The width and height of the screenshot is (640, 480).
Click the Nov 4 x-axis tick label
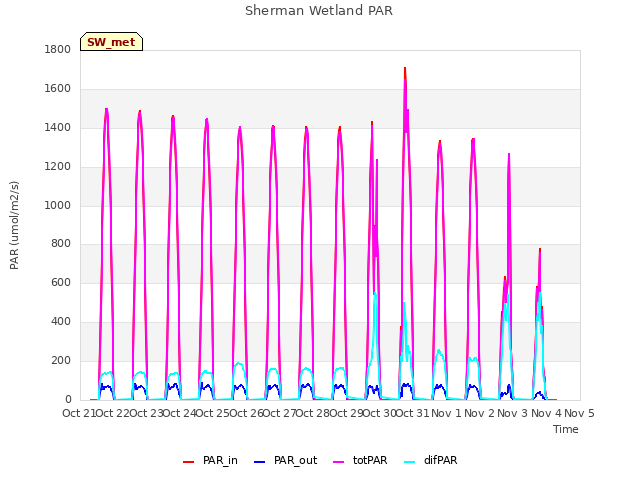click(546, 413)
